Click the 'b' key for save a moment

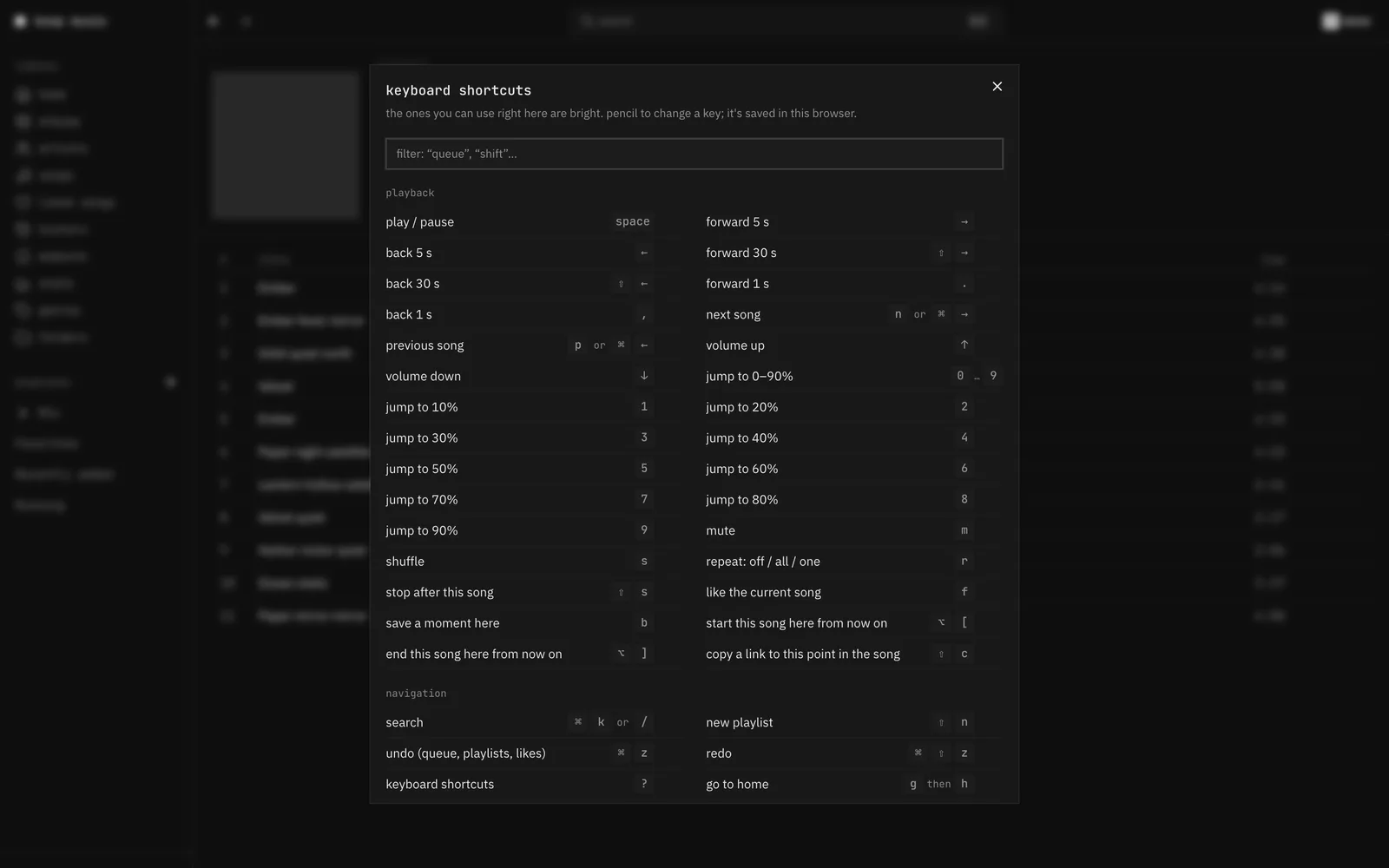[x=644, y=622]
